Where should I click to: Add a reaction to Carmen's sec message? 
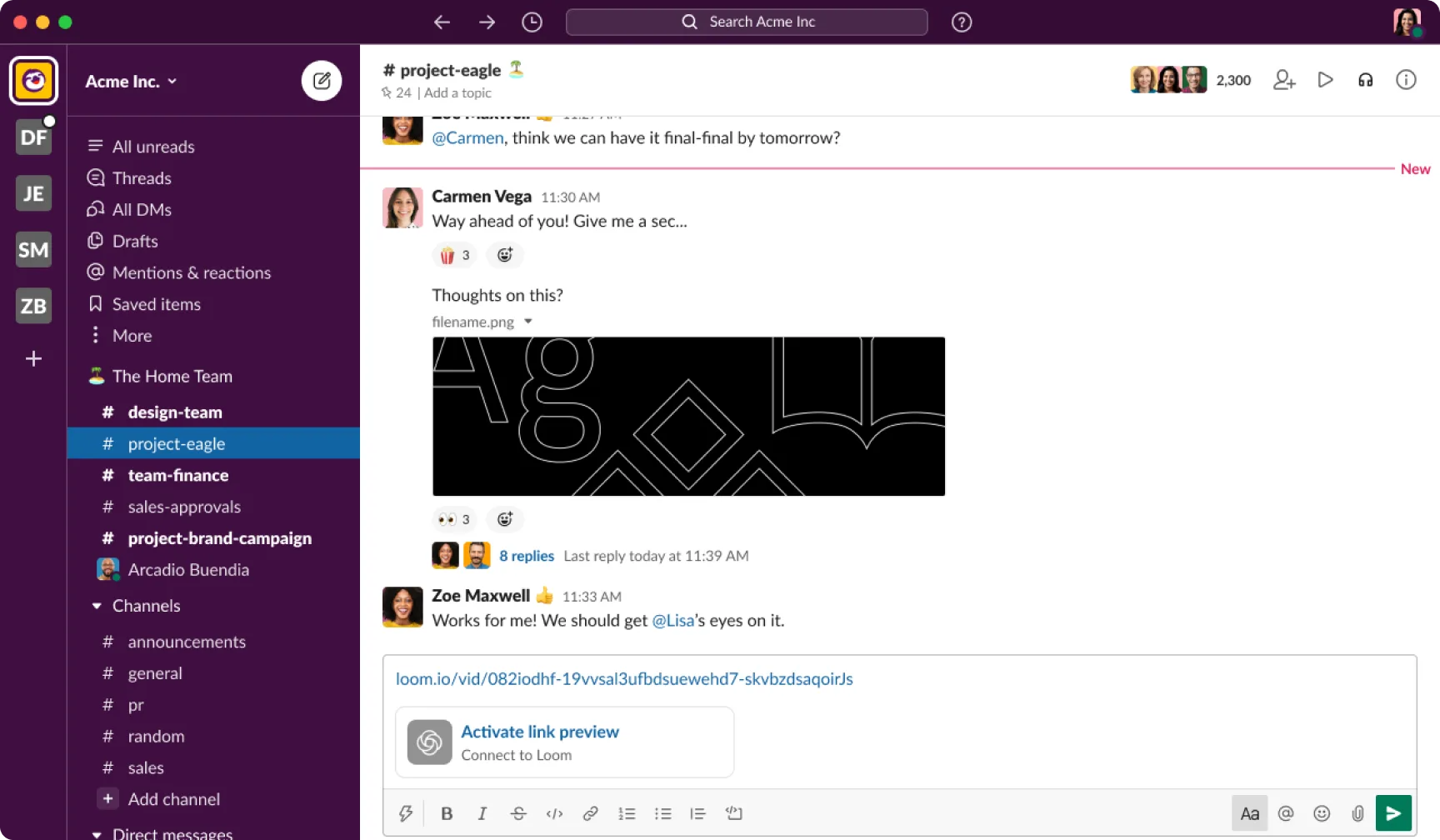pyautogui.click(x=505, y=255)
